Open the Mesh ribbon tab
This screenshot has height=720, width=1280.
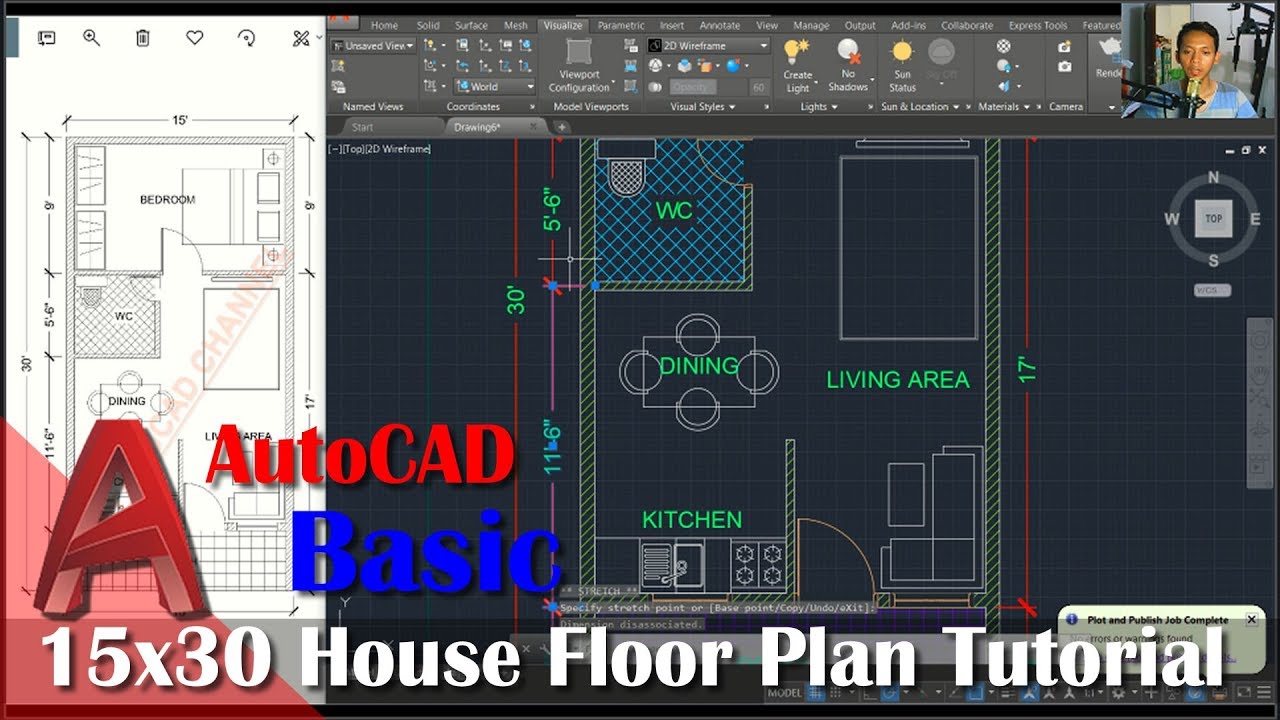click(x=516, y=25)
